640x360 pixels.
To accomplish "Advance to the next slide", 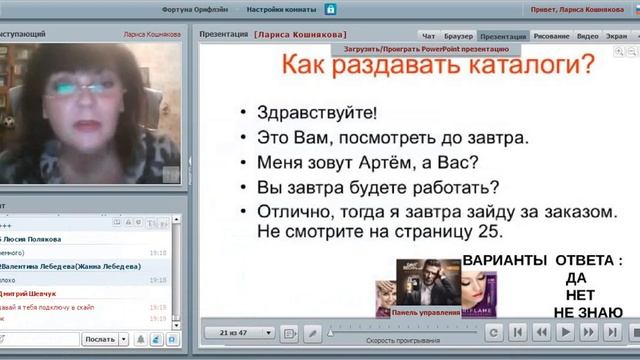I will pos(589,333).
